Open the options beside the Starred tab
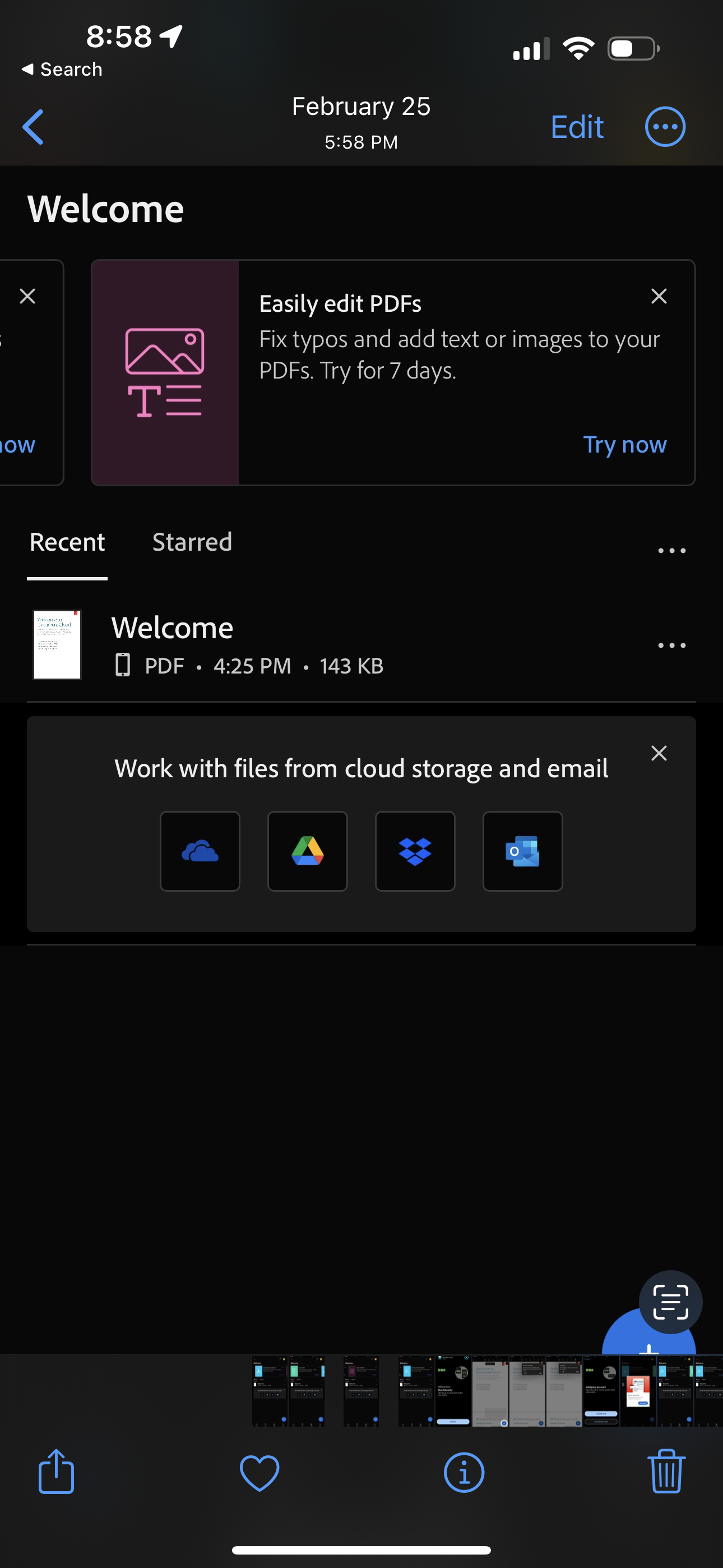 point(671,550)
